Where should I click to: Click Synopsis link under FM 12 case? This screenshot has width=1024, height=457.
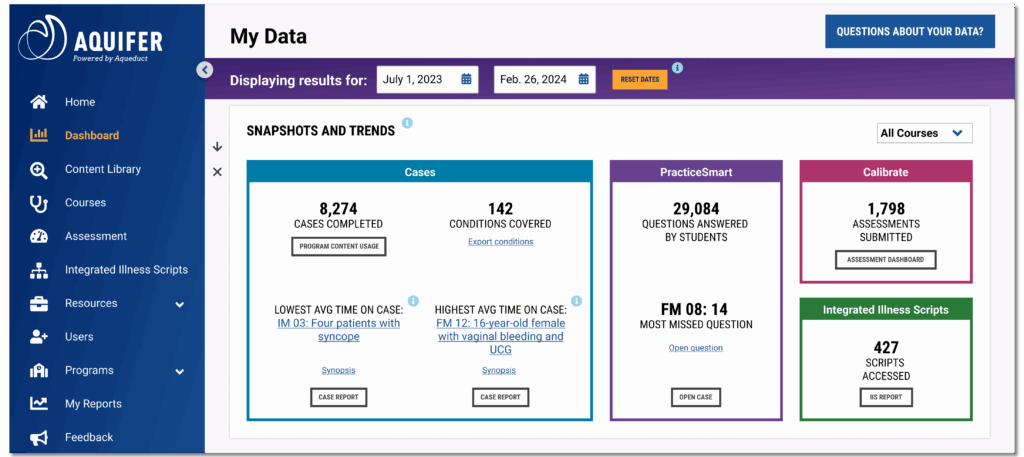click(499, 370)
